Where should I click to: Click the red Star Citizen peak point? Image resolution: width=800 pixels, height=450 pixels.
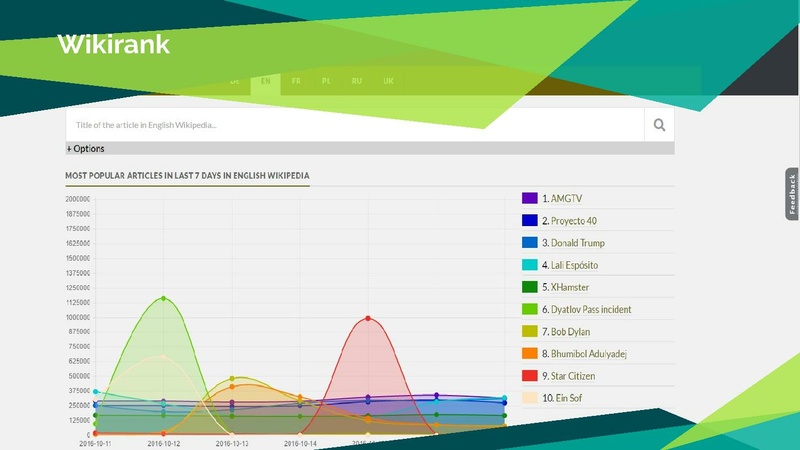coord(368,318)
